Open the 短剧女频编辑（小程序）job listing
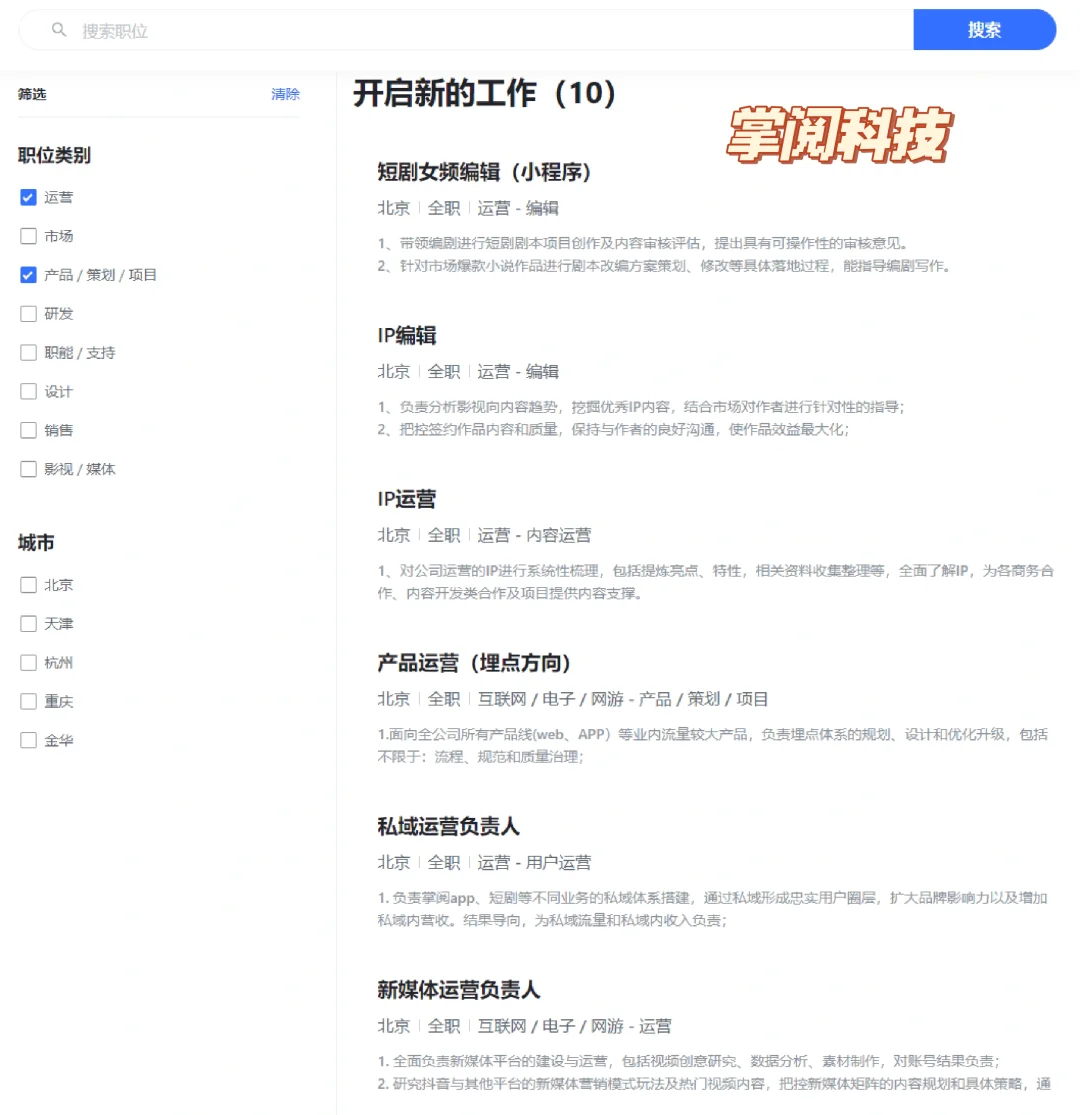1080x1115 pixels. 472,172
